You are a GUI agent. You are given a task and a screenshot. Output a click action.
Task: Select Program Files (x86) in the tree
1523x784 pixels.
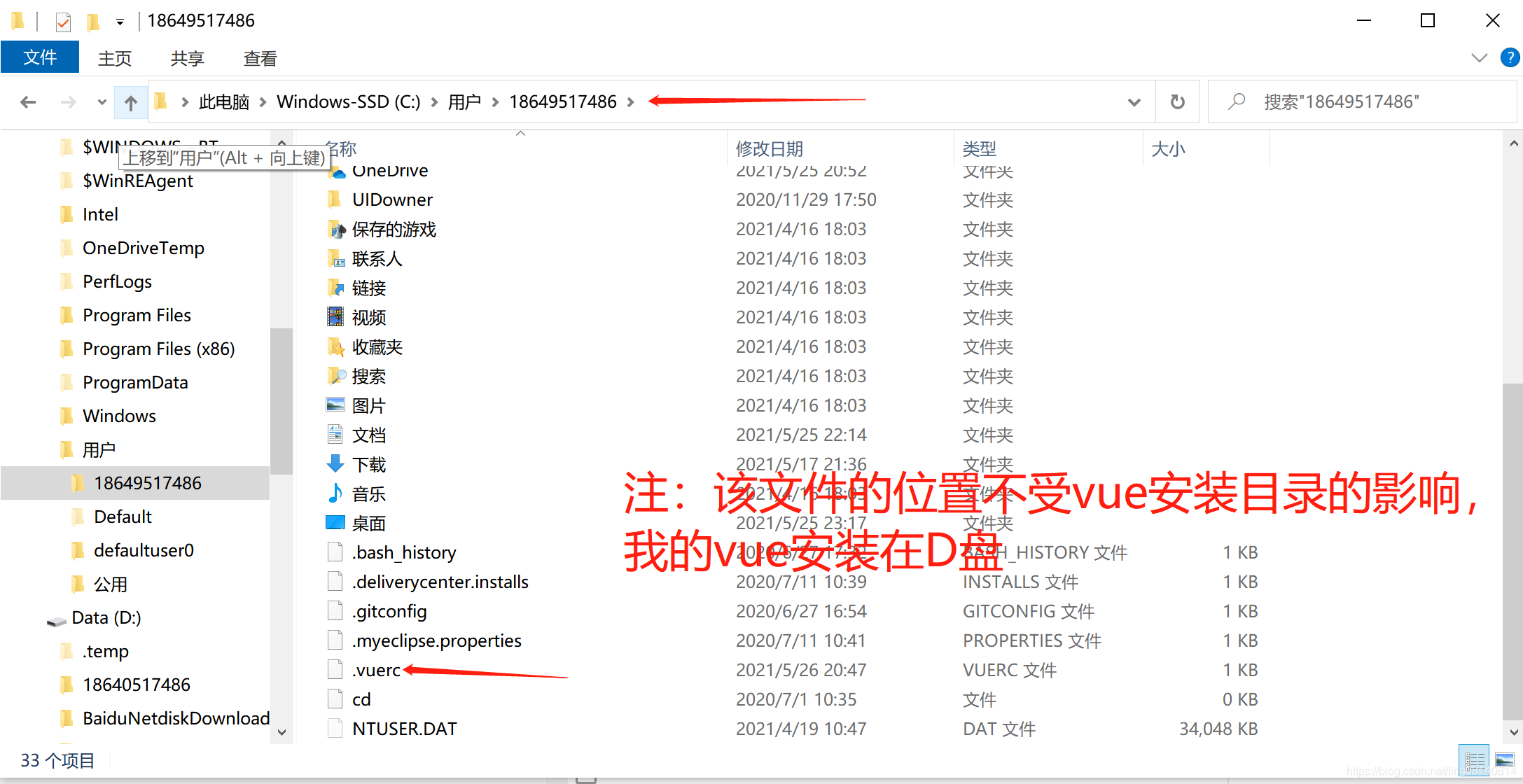coord(158,349)
